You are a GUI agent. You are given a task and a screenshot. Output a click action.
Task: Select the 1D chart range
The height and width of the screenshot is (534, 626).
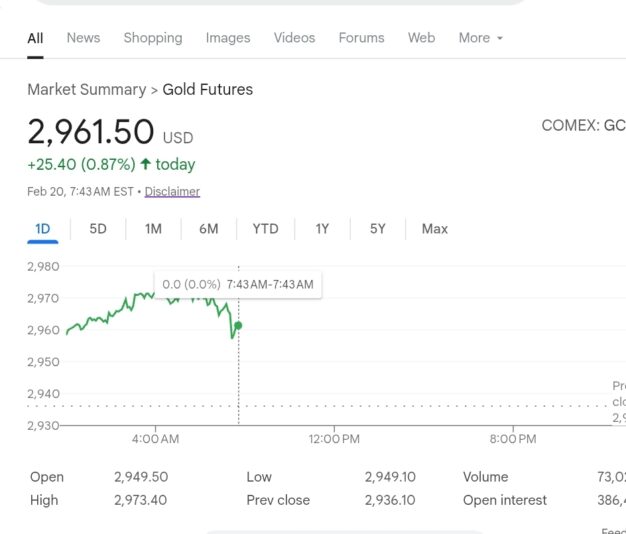[x=43, y=229]
